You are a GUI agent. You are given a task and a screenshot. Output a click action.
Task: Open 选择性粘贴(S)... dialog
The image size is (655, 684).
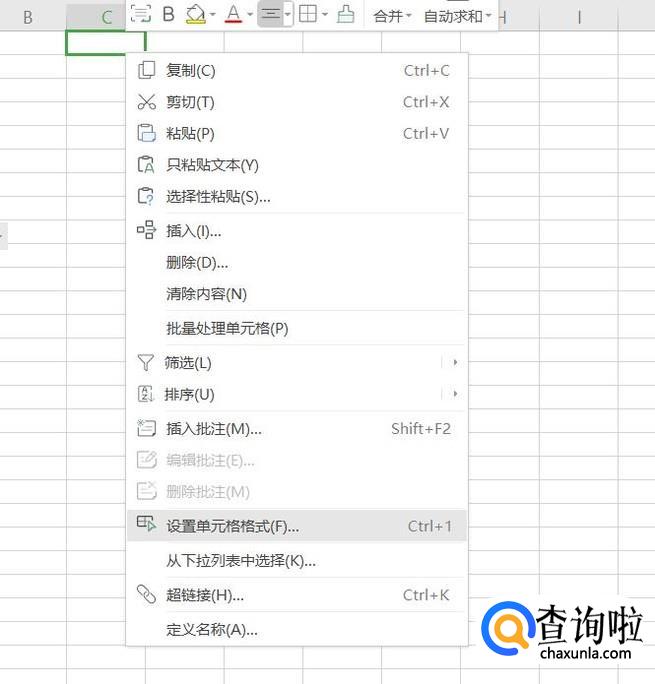click(297, 197)
